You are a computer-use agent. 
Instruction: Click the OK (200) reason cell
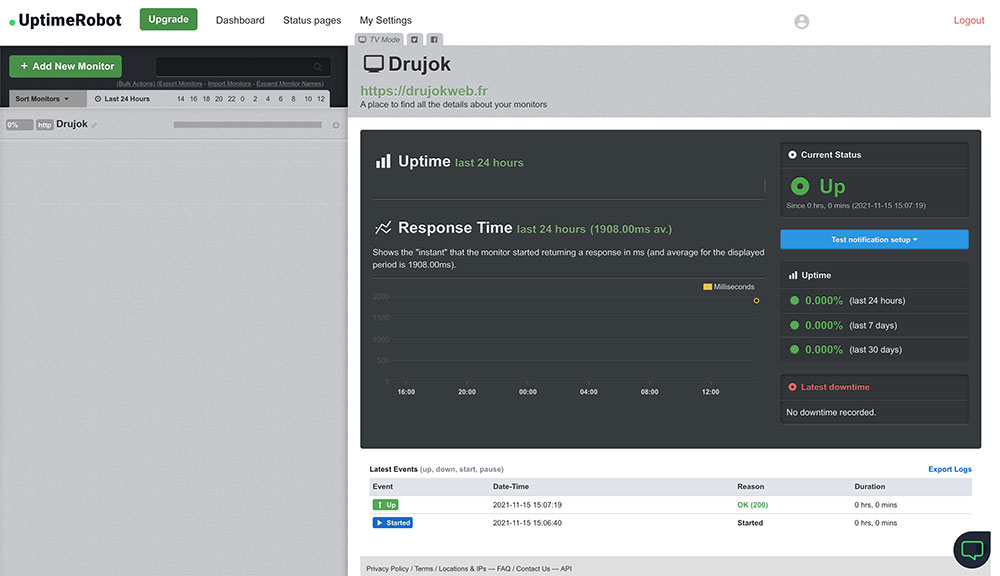click(x=753, y=505)
